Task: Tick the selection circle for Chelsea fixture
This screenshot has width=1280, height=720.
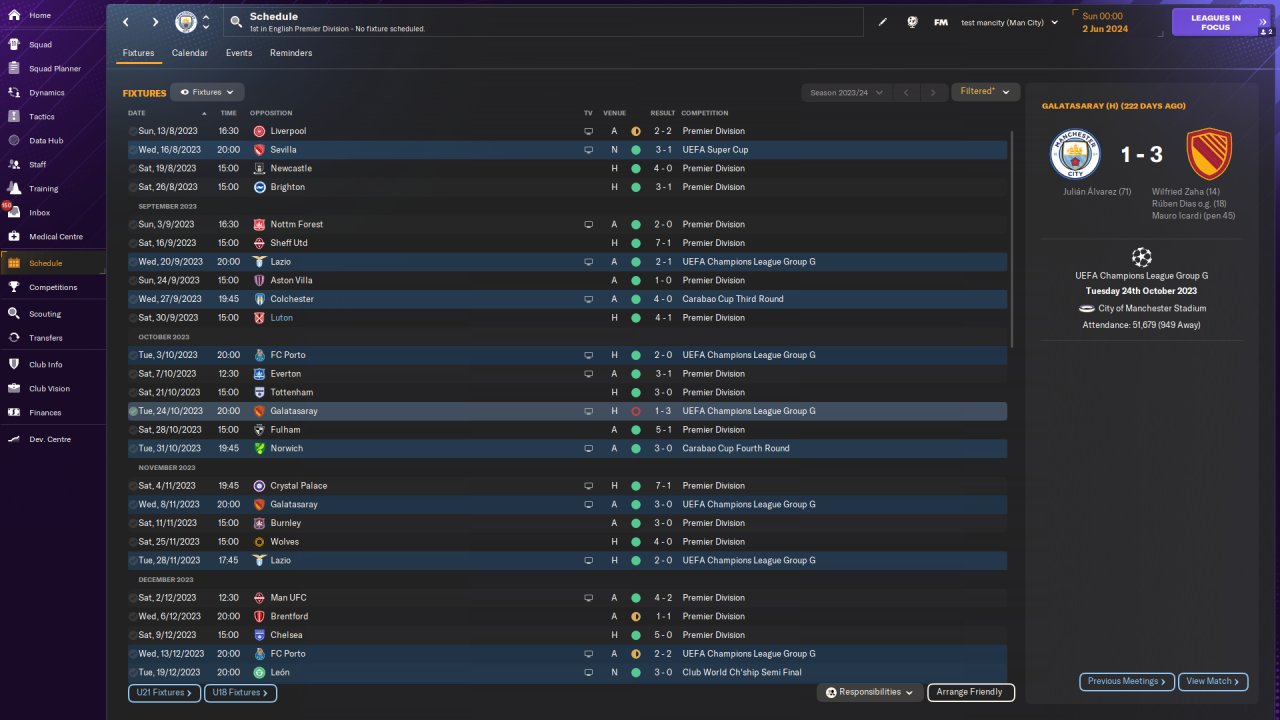Action: coord(133,635)
